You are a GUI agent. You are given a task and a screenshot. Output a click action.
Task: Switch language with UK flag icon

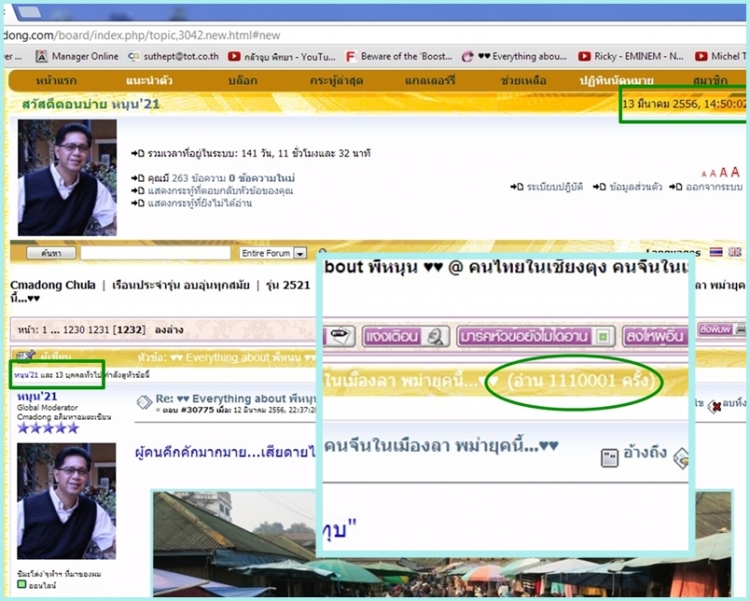(735, 252)
